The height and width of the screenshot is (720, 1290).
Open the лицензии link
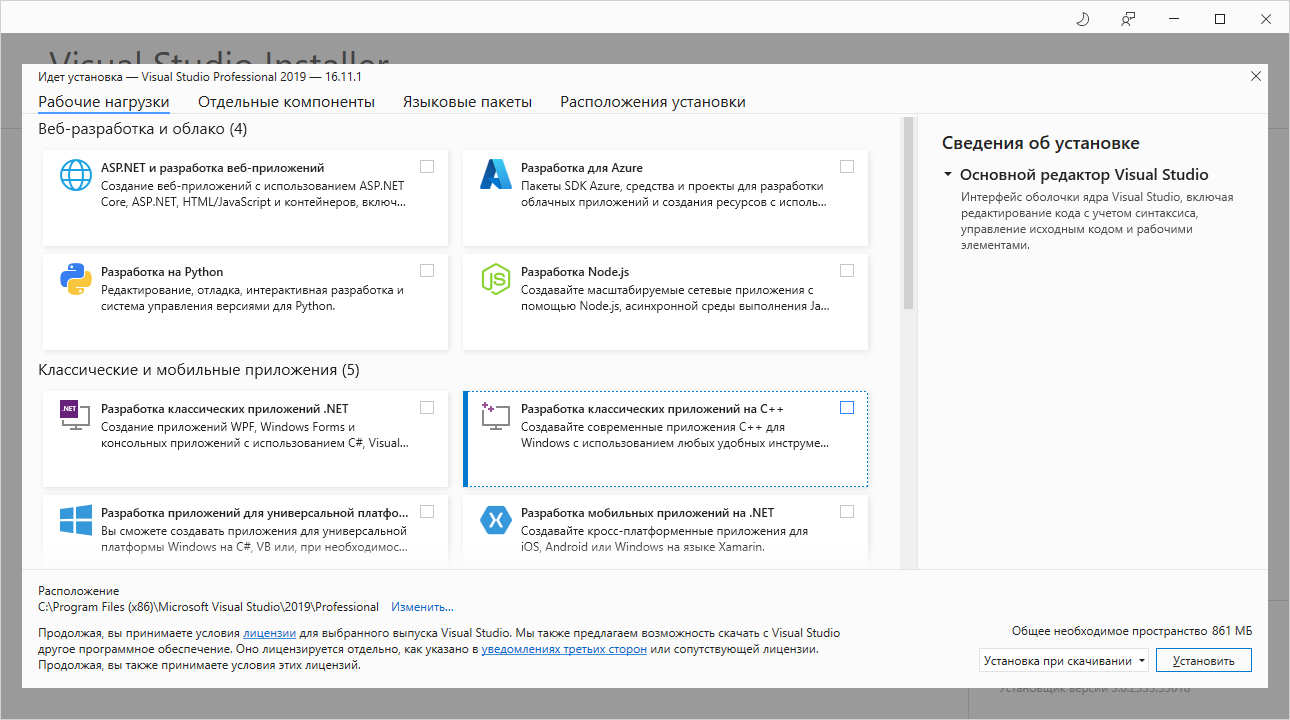[269, 634]
